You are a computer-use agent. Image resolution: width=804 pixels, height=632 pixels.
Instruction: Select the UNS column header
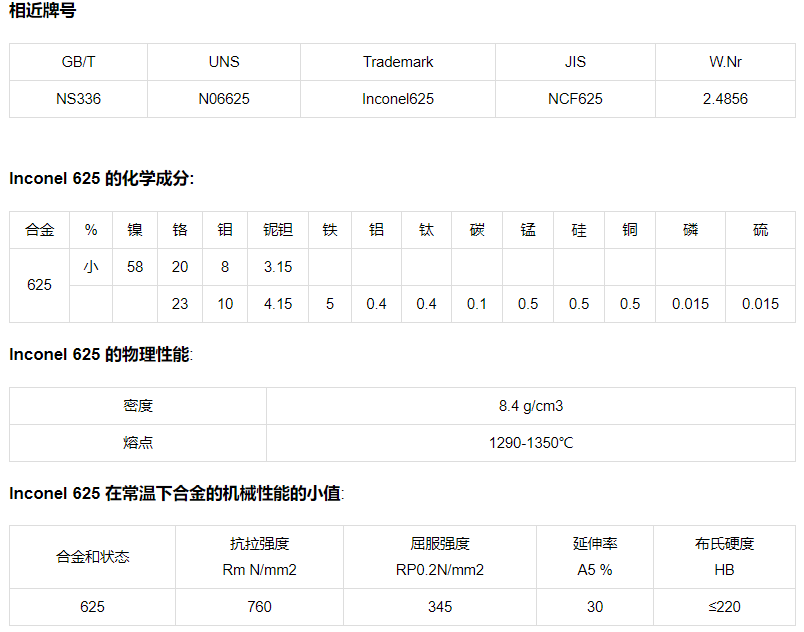click(x=224, y=62)
